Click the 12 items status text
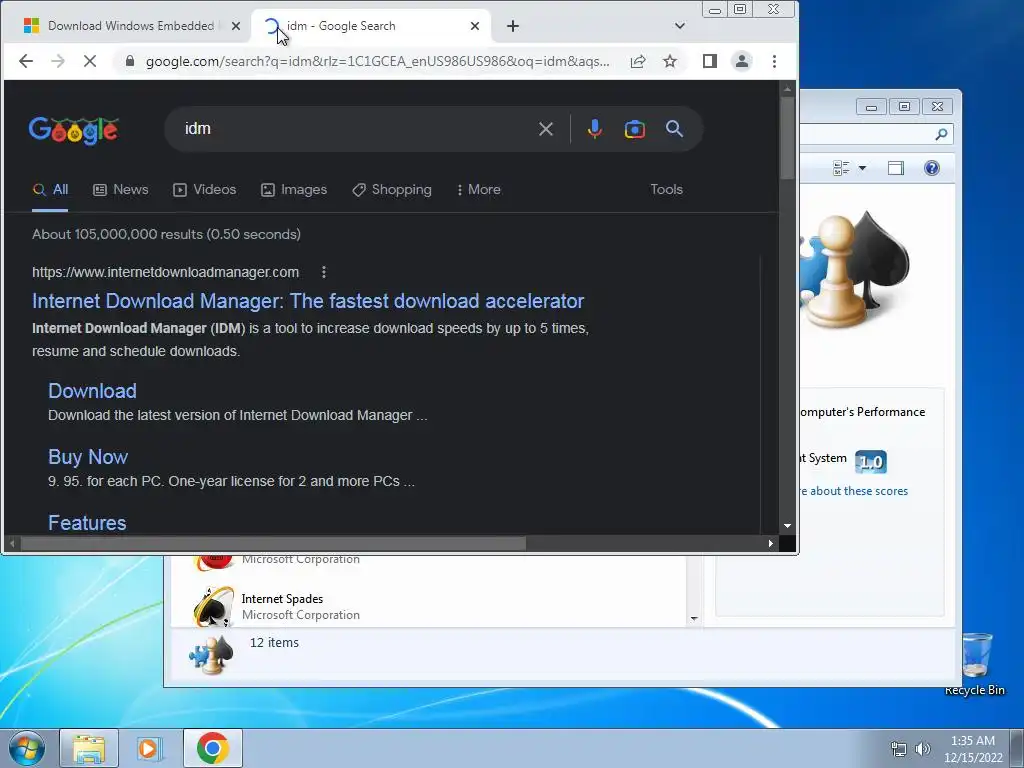Screen dimensions: 1024x768 [x=274, y=643]
